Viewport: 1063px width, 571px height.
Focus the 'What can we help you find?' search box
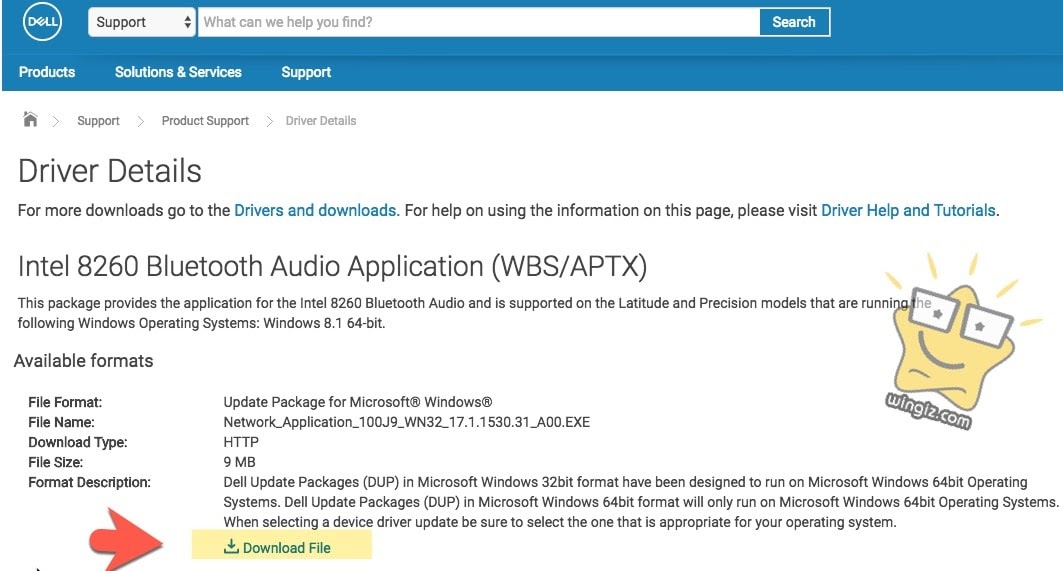[479, 22]
